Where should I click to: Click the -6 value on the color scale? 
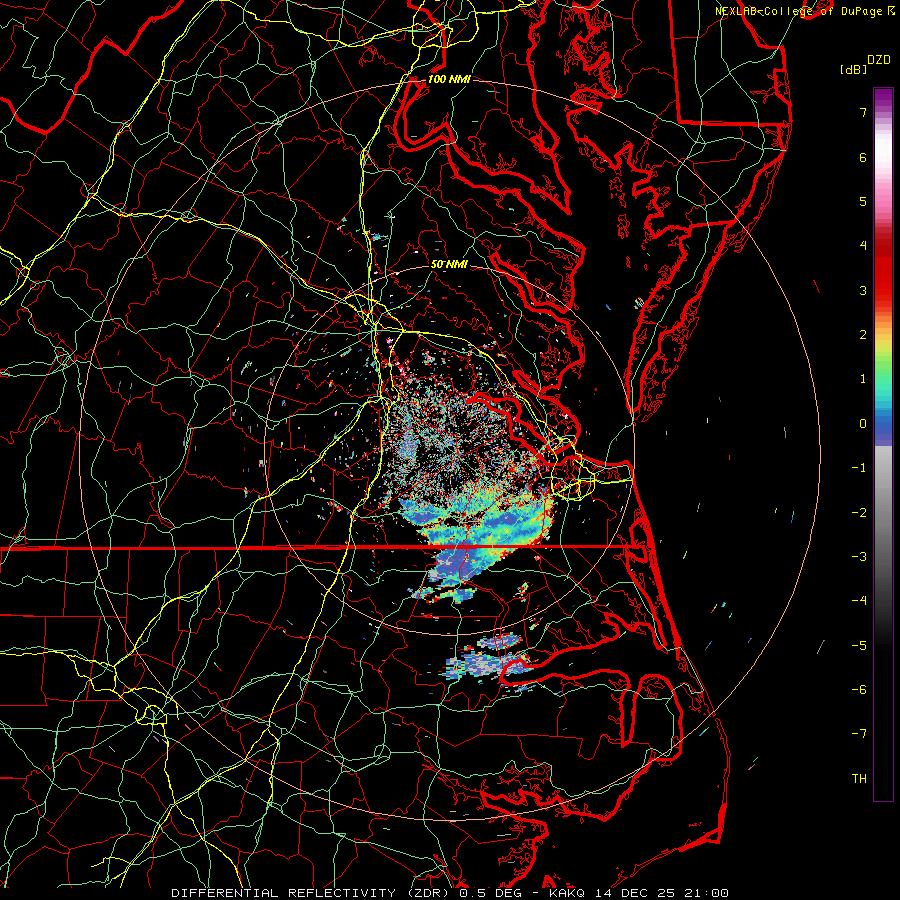tap(859, 690)
